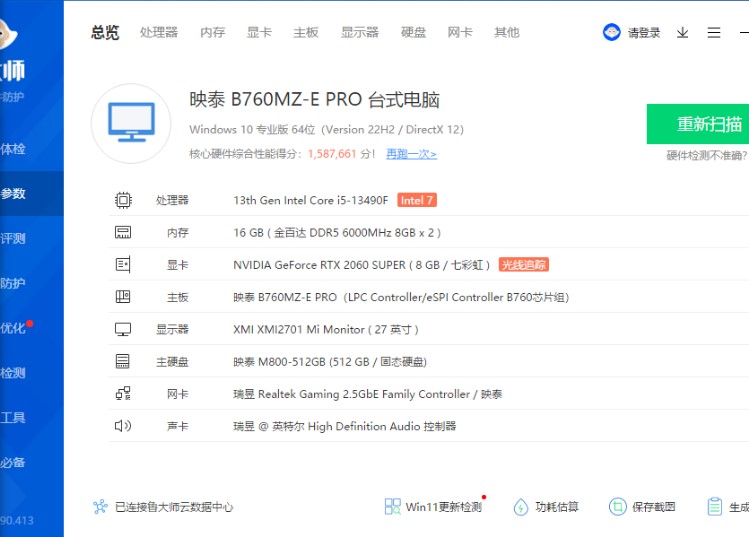Viewport: 749px width, 537px height.
Task: Select the B760MZ-E PRO LPC Controller motherboard text
Action: coord(401,297)
